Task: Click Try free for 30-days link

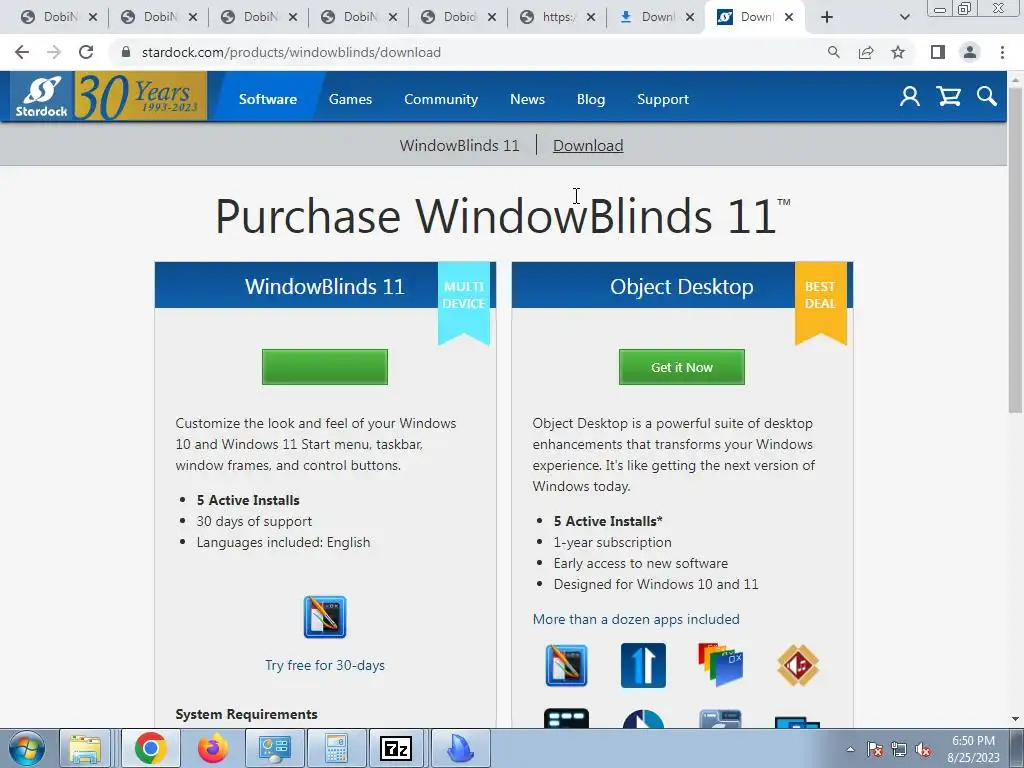Action: click(325, 665)
